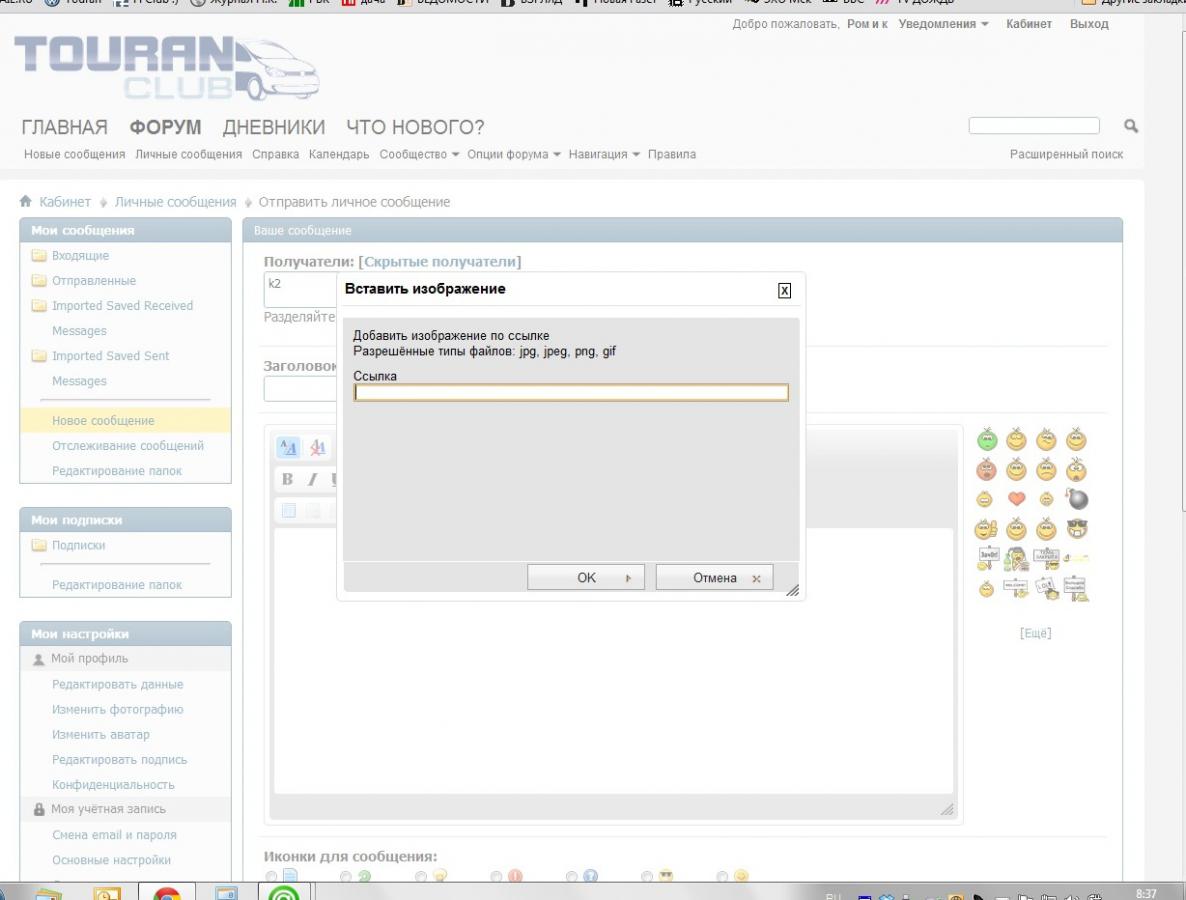1186x900 pixels.
Task: Click the Ссылка URL input field
Action: pyautogui.click(x=571, y=393)
